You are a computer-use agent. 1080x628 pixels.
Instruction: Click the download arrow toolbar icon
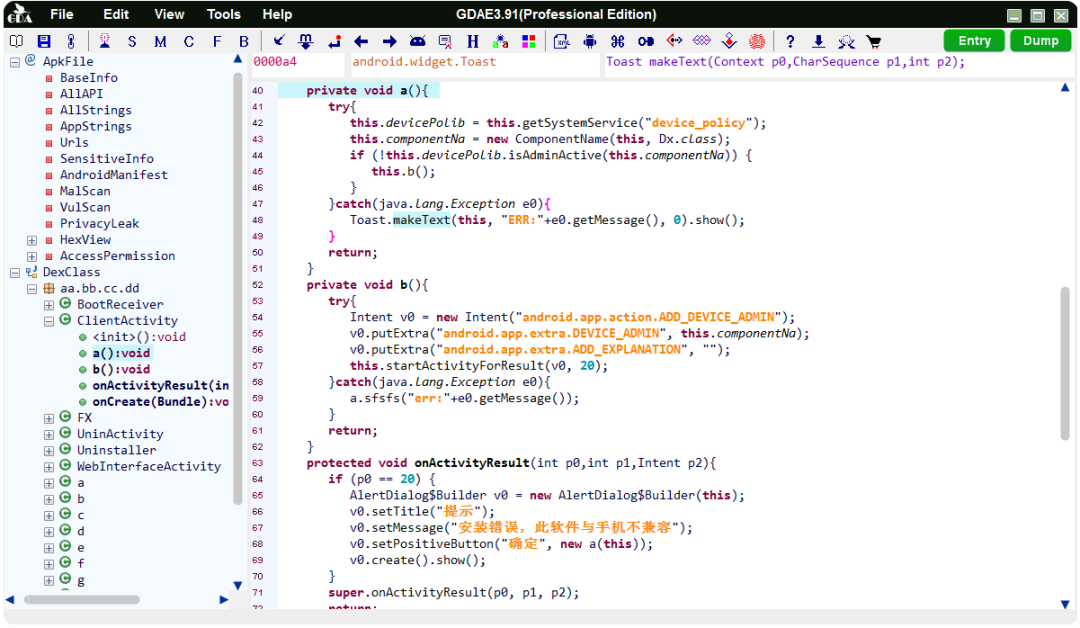[x=818, y=41]
